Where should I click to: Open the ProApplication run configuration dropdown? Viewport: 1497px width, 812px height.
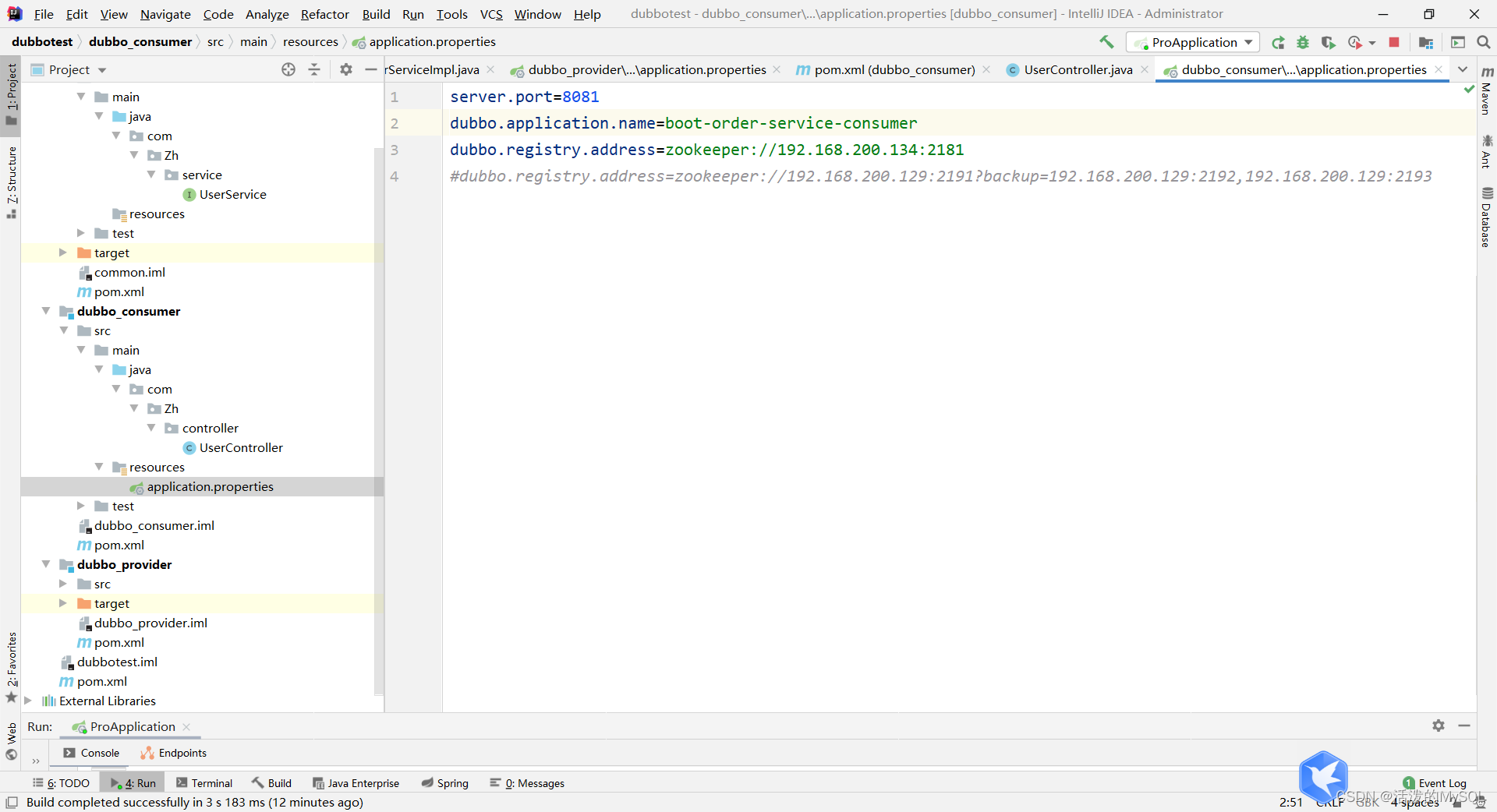pos(1193,42)
